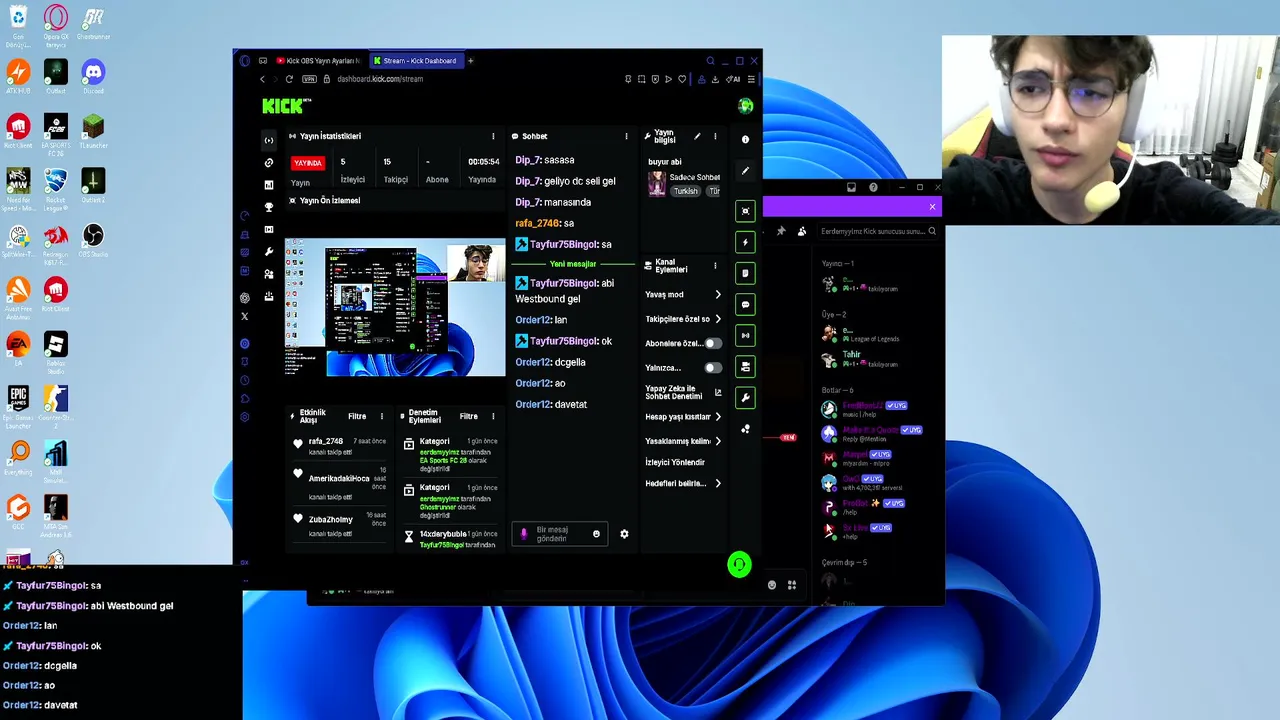Open the trophy icon in Kick sidebar
The height and width of the screenshot is (720, 1280).
(x=268, y=207)
